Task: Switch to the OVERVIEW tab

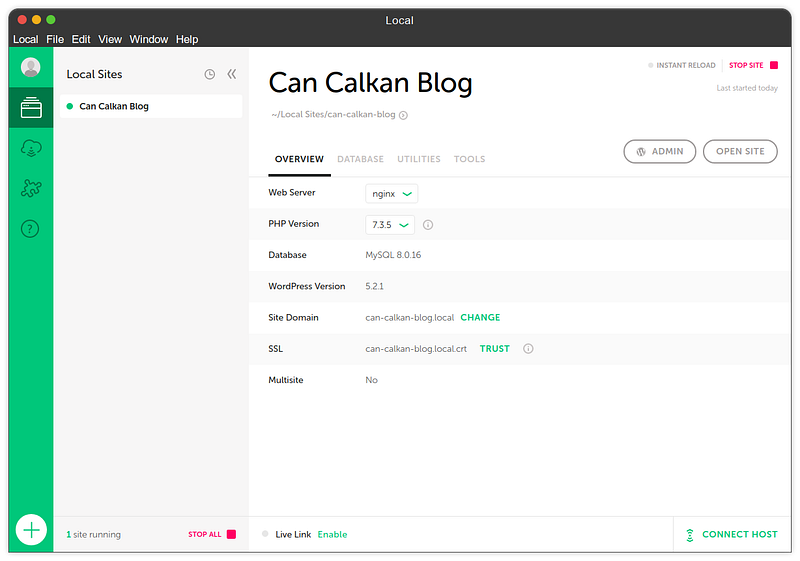Action: pyautogui.click(x=299, y=159)
